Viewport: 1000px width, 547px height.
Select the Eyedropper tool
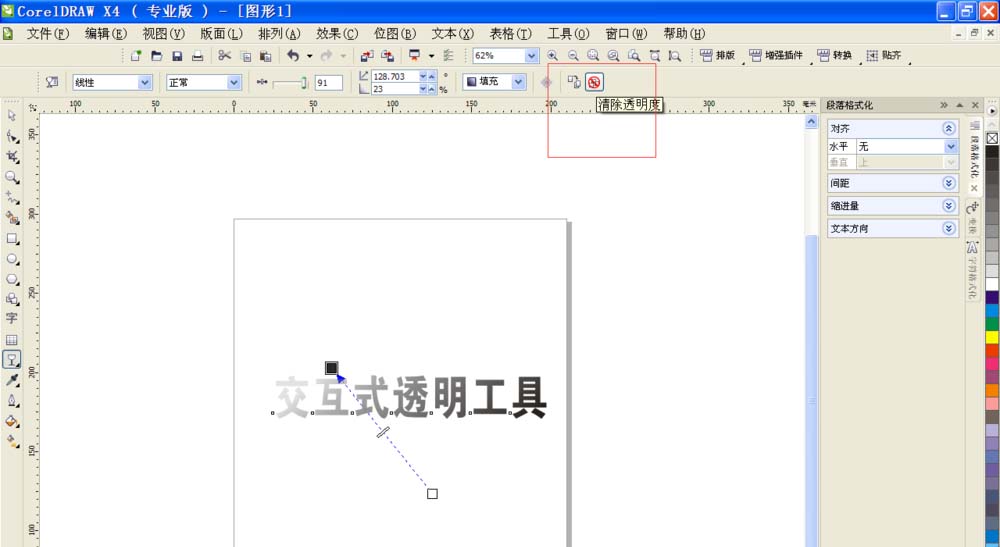pos(12,380)
